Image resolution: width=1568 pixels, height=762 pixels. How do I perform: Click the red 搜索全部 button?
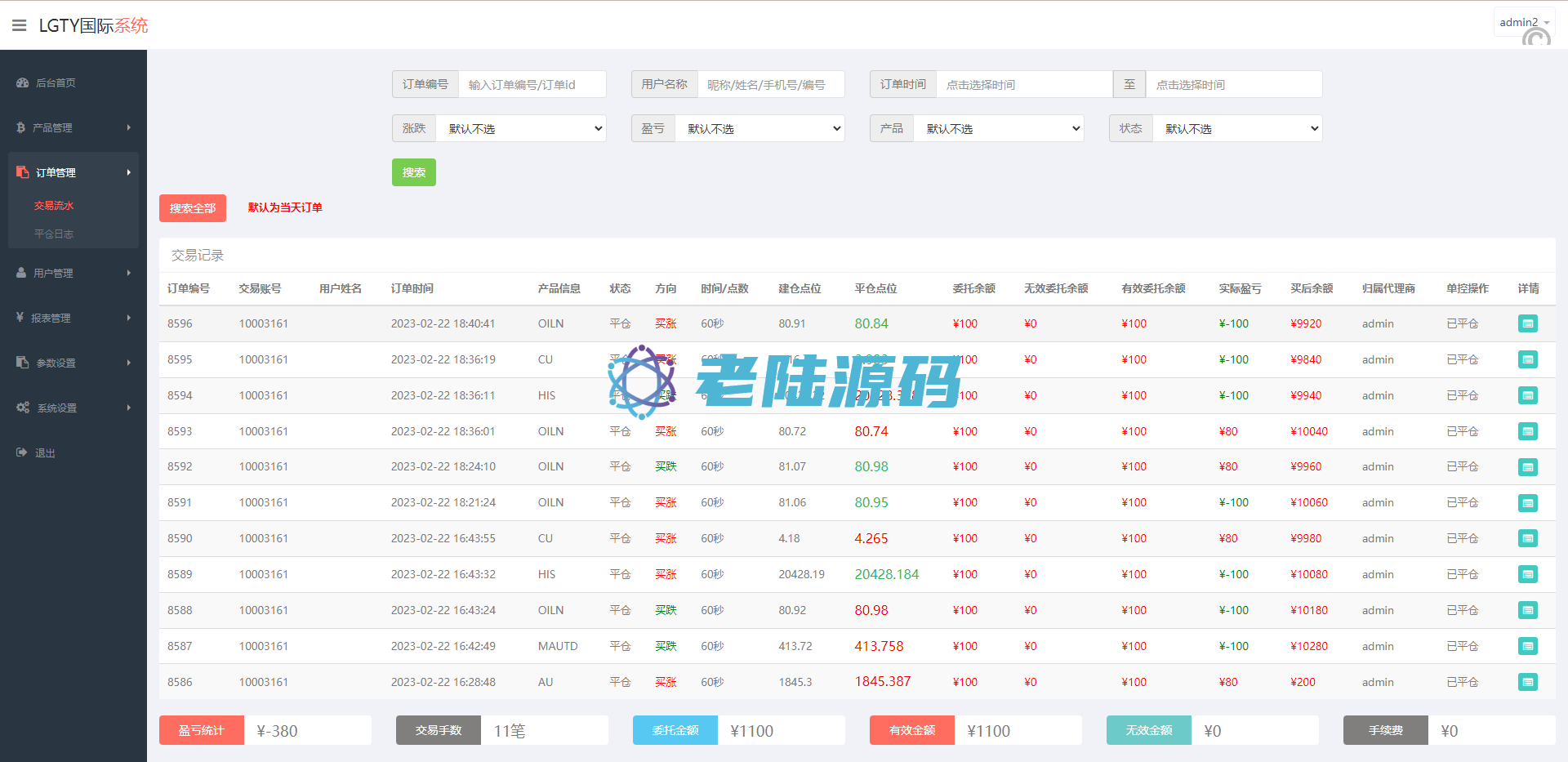192,208
